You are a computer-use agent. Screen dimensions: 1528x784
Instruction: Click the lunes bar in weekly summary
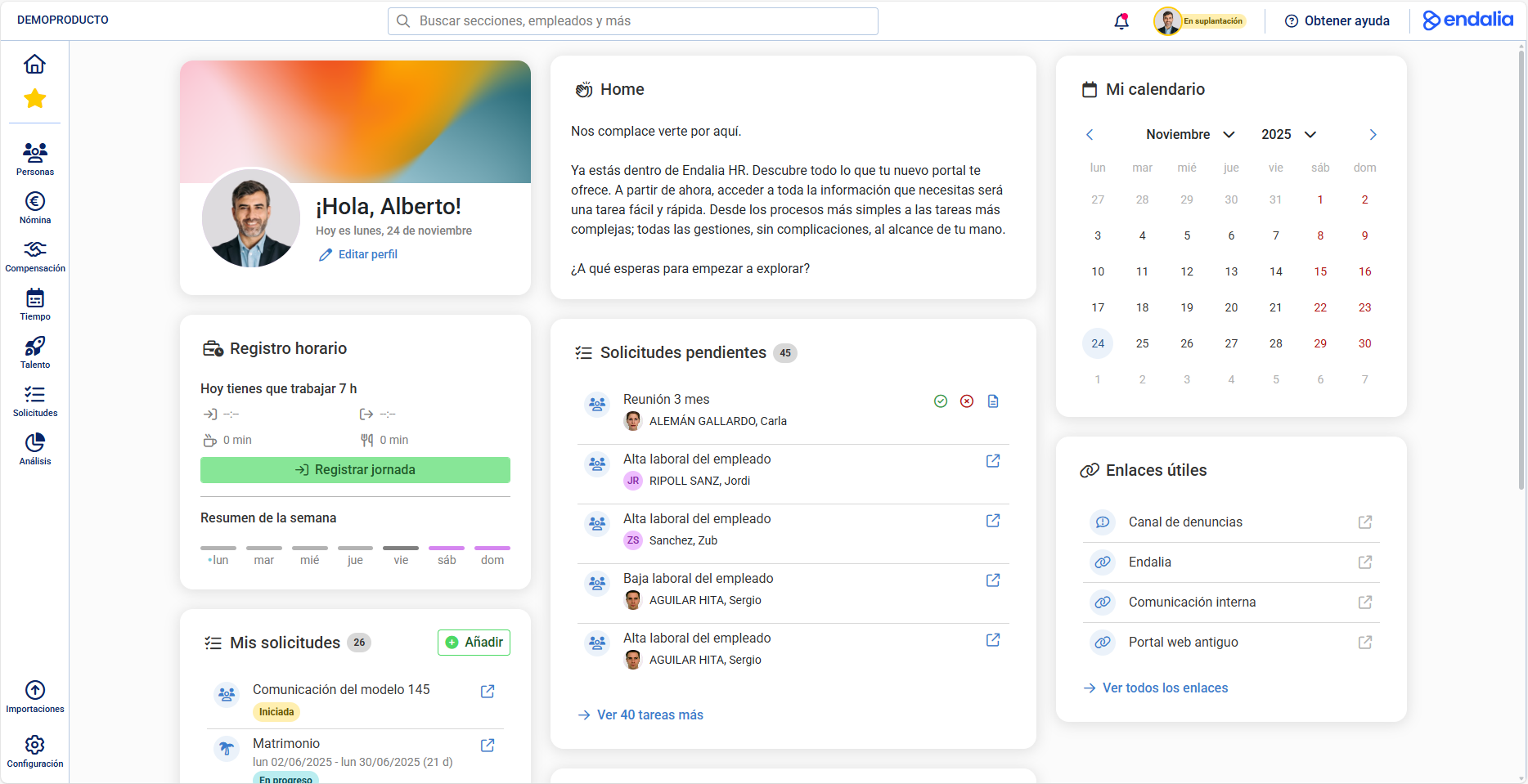[x=218, y=548]
